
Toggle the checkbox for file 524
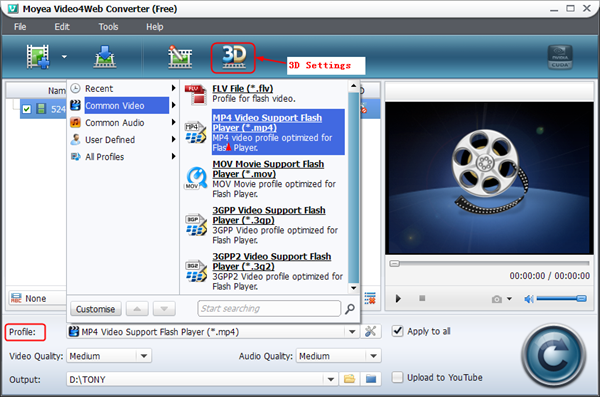(x=26, y=109)
